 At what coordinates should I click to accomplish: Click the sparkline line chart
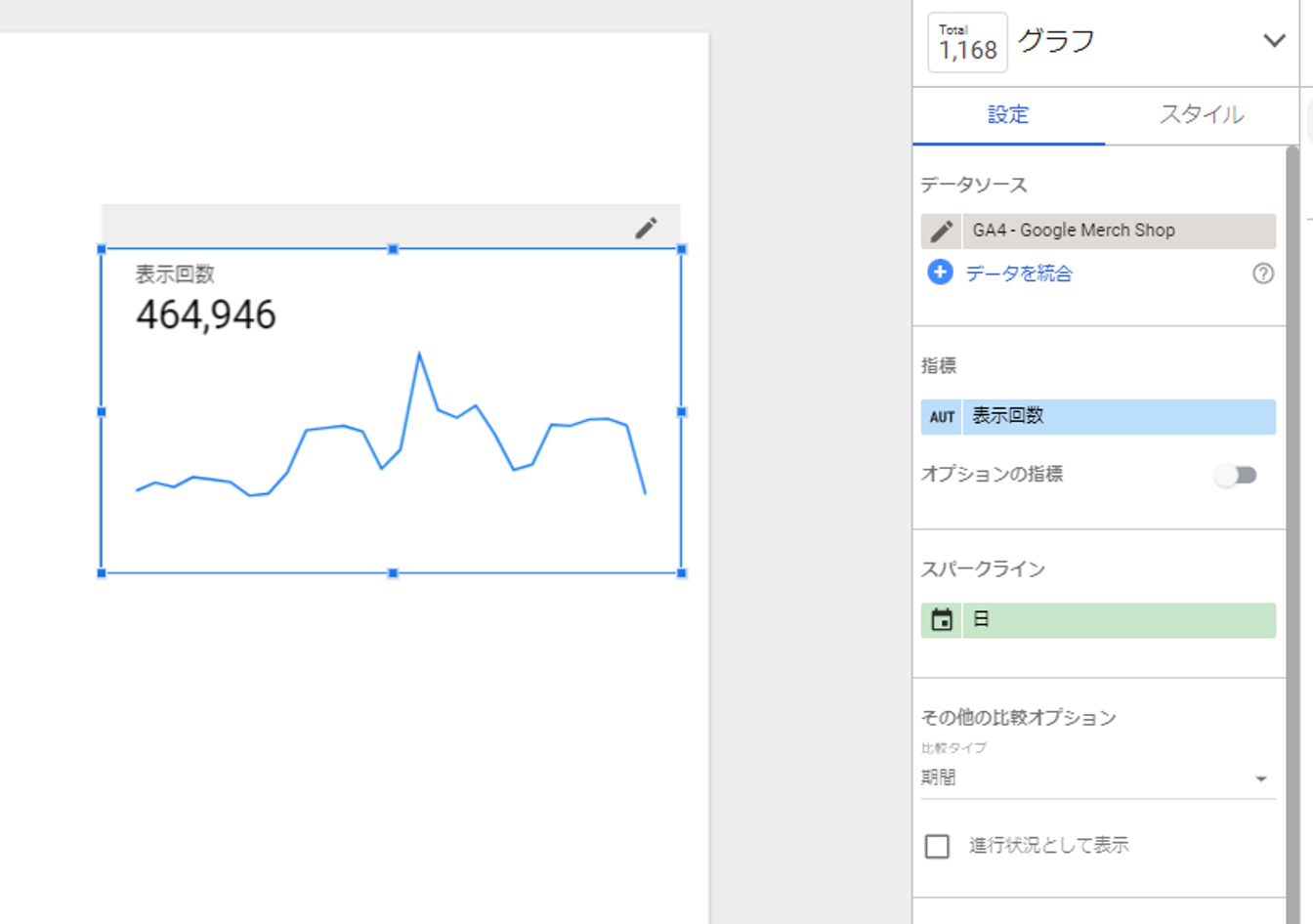point(391,425)
